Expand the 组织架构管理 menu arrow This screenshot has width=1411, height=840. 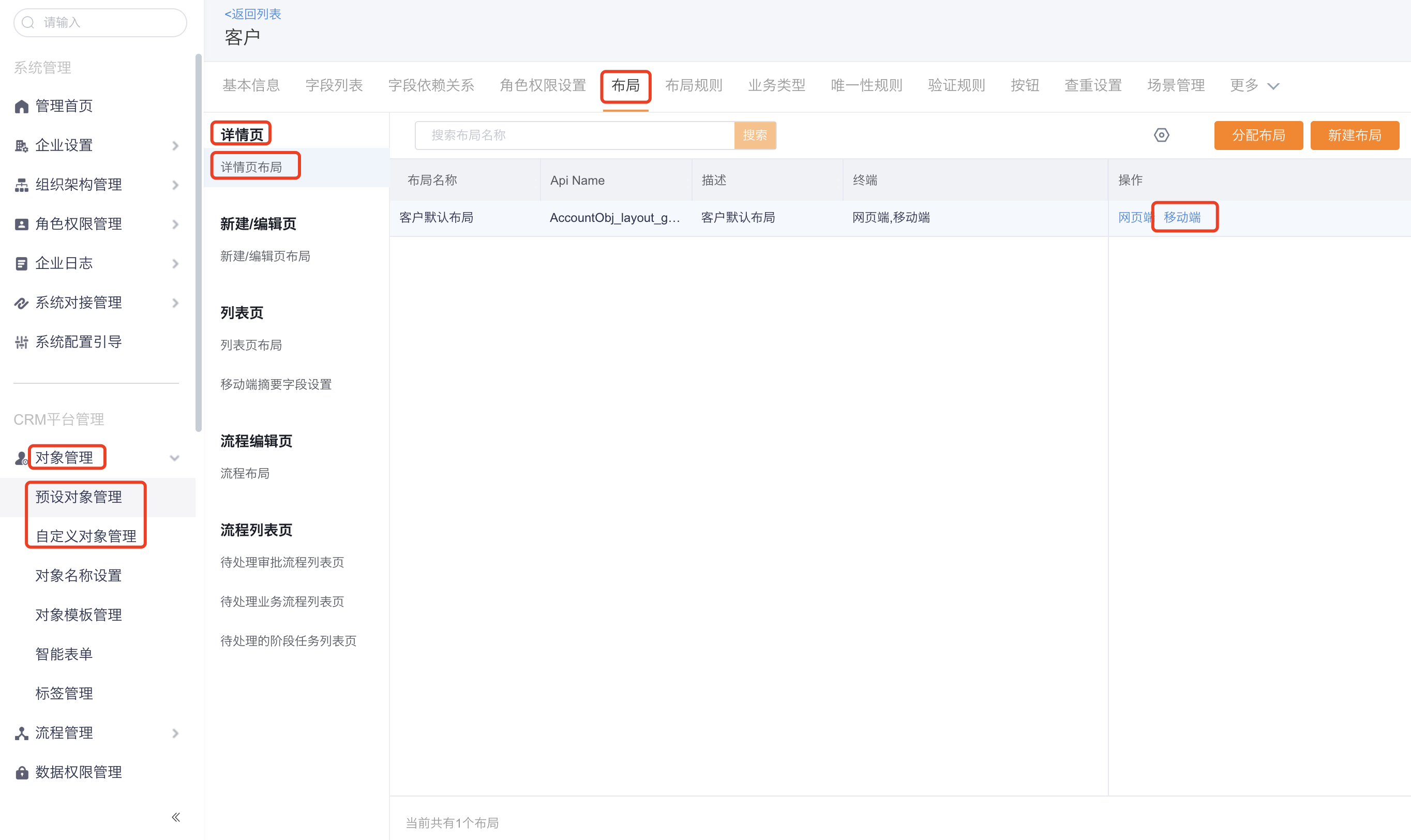coord(175,185)
